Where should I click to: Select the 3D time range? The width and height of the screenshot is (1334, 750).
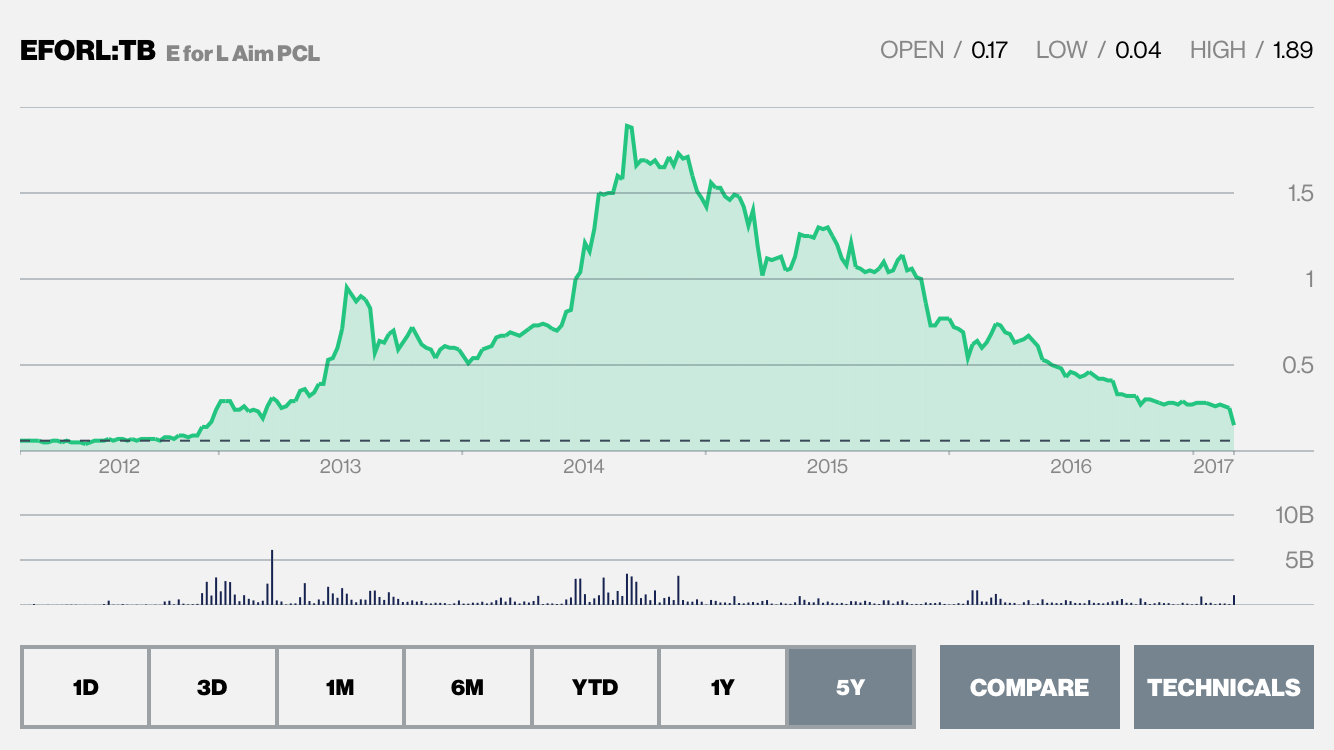click(x=212, y=687)
